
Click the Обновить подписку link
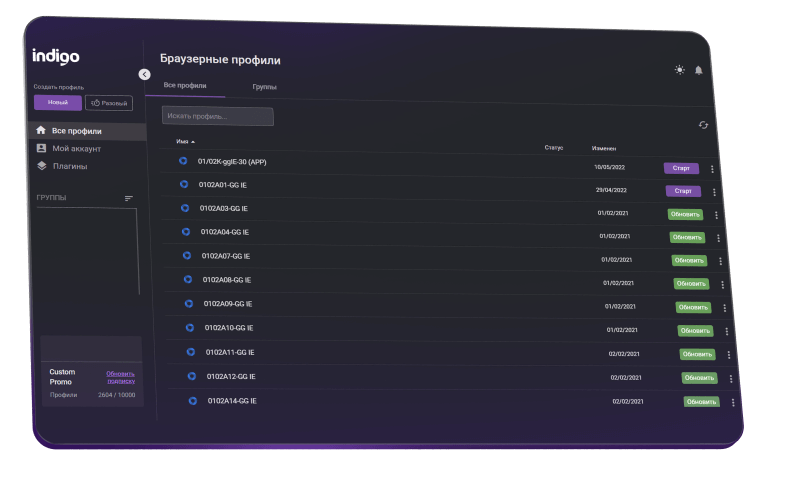pos(120,377)
